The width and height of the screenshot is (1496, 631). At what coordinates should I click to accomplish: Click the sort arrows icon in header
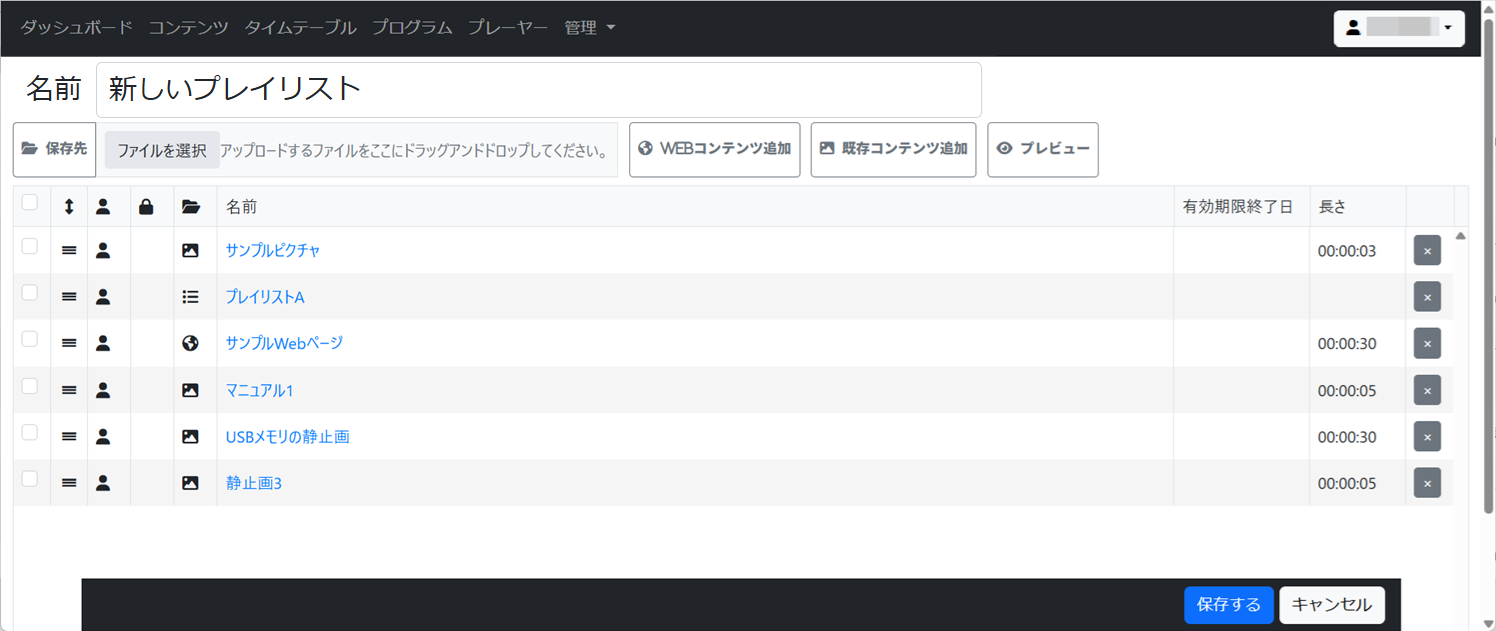pyautogui.click(x=69, y=207)
